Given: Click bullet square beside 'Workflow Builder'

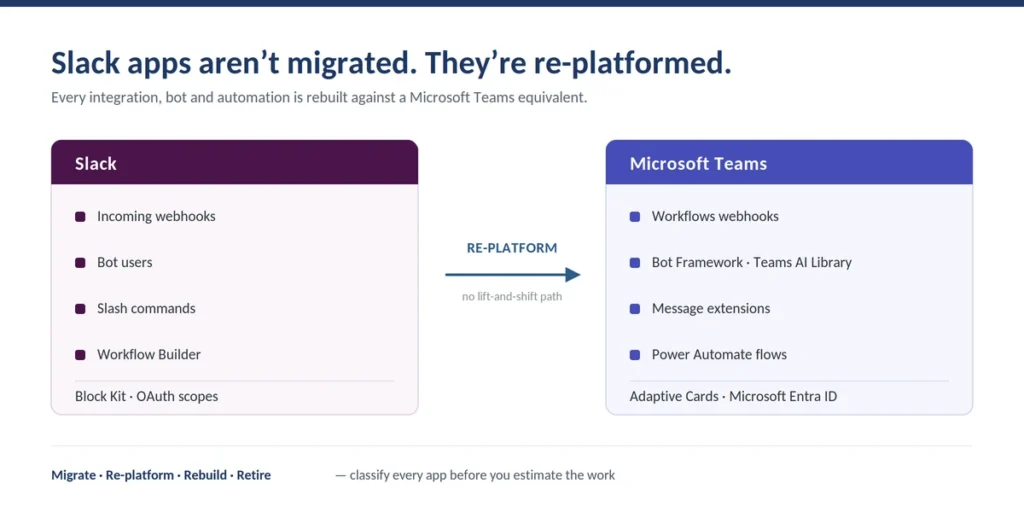Looking at the screenshot, I should tap(80, 355).
